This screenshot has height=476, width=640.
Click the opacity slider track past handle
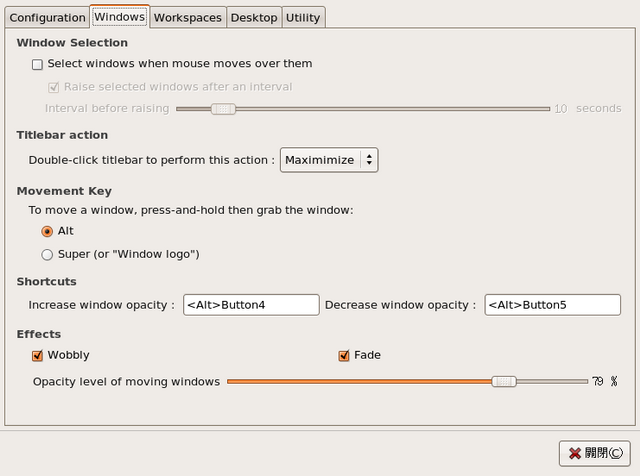click(552, 382)
